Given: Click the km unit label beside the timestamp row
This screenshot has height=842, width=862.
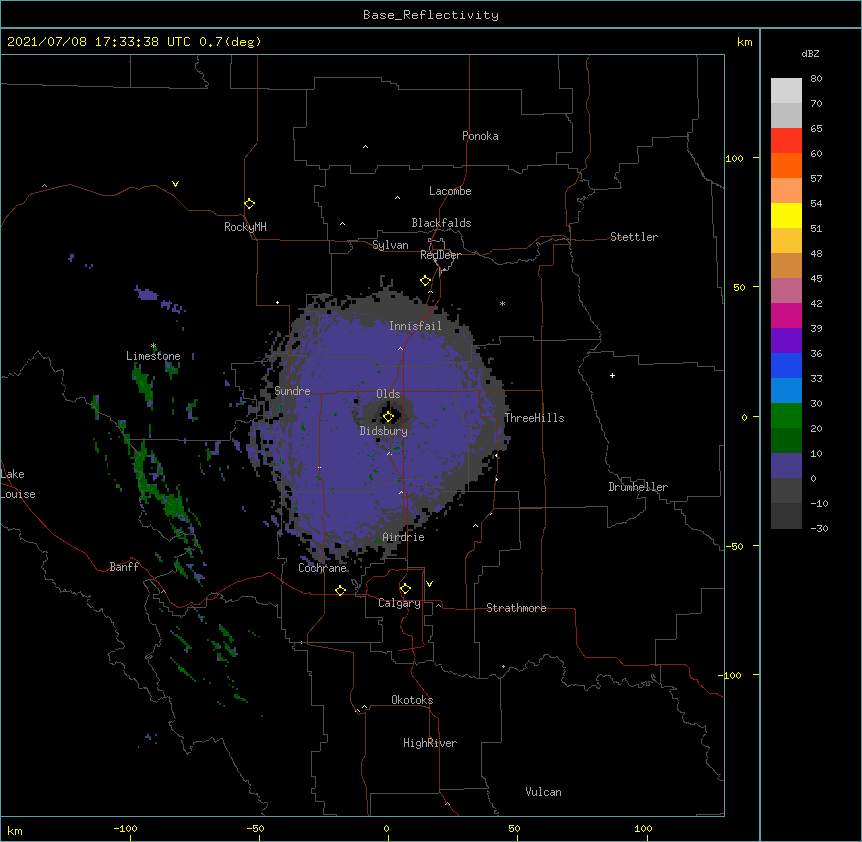Looking at the screenshot, I should click(x=745, y=42).
